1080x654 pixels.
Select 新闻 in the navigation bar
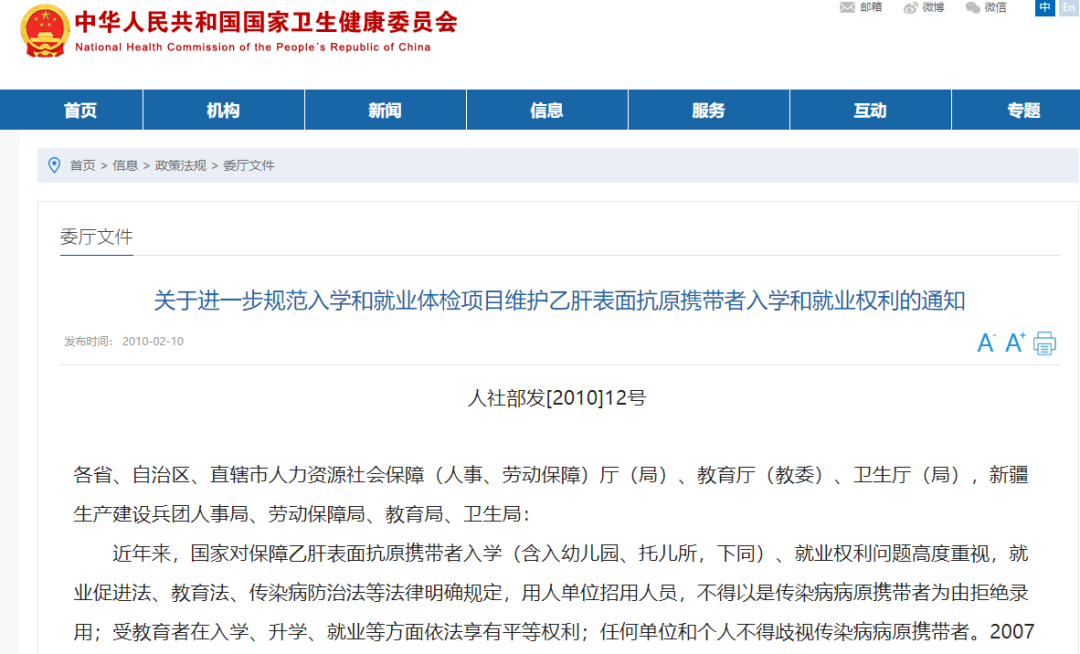pyautogui.click(x=385, y=110)
